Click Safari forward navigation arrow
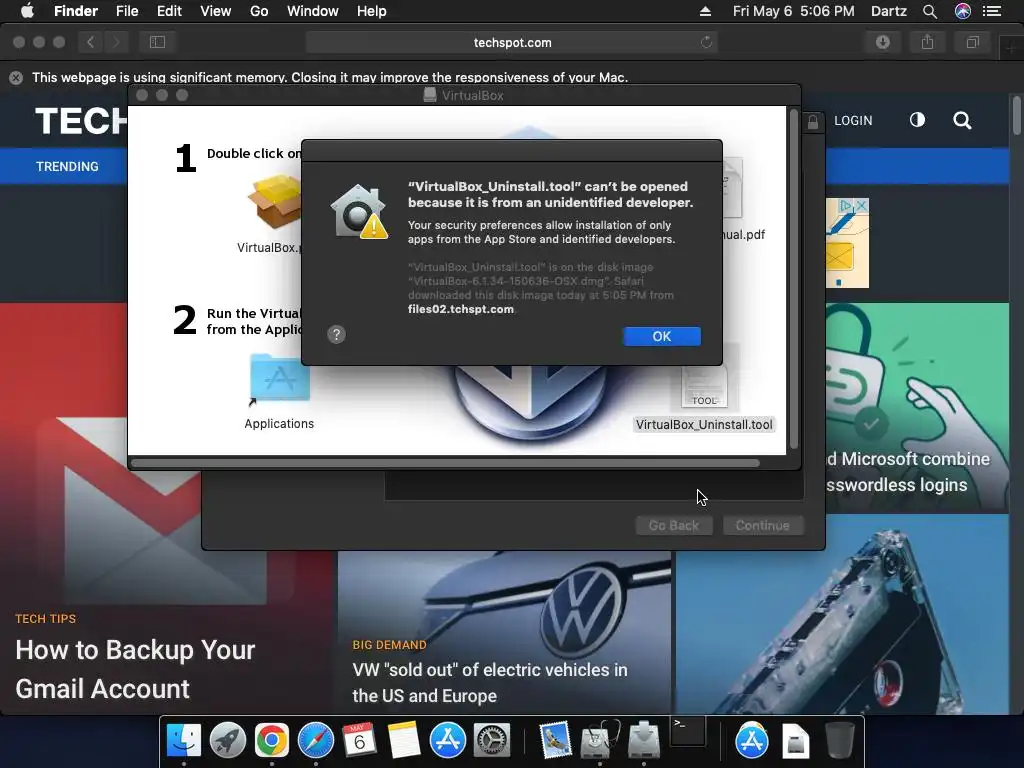This screenshot has width=1024, height=768. tap(116, 42)
